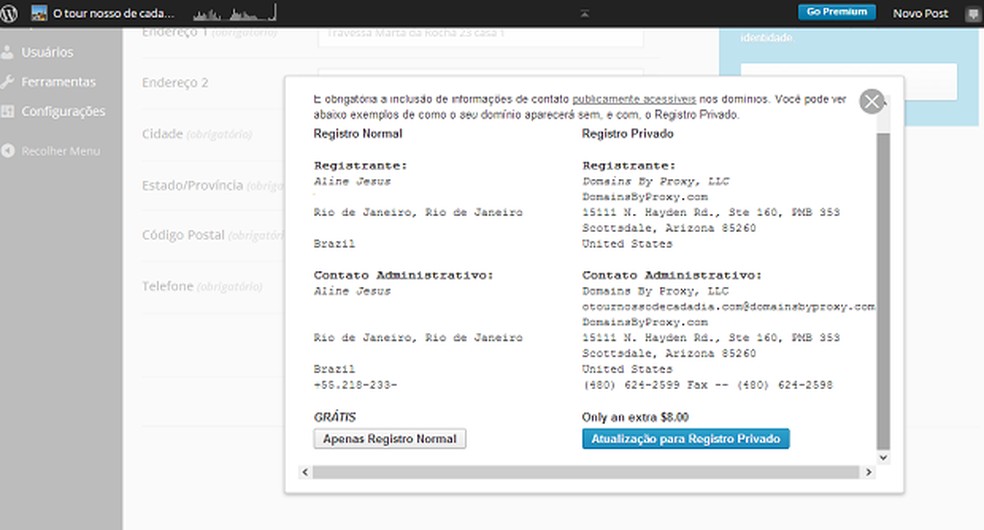Click the otournossodecadadia.com proxy email text
The image size is (984, 530).
(x=729, y=307)
